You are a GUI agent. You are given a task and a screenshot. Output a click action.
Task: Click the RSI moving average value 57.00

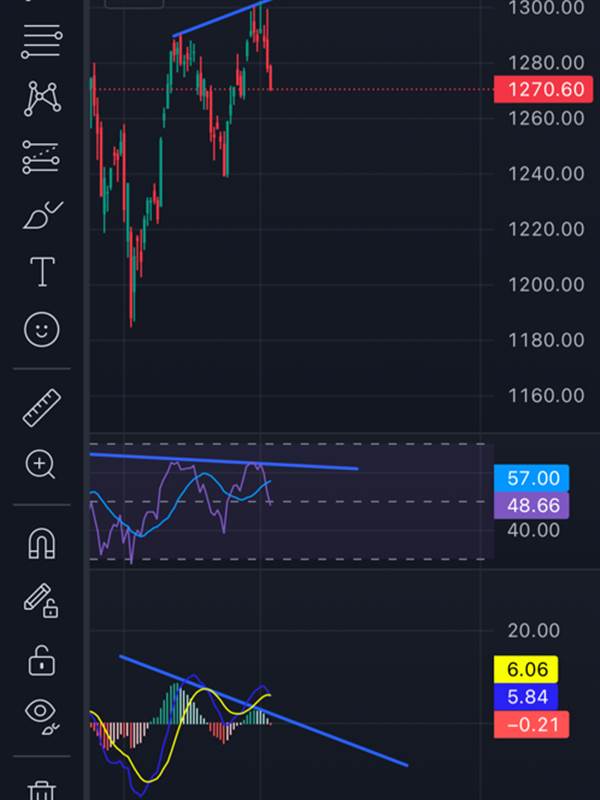click(532, 478)
